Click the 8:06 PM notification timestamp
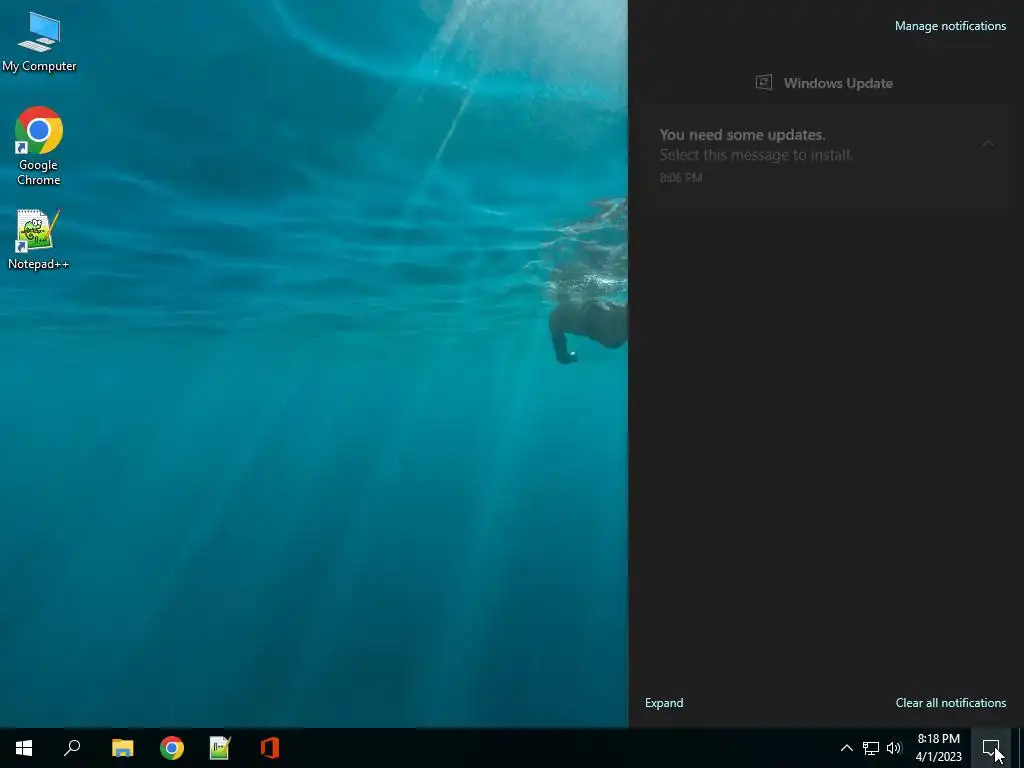 [680, 178]
